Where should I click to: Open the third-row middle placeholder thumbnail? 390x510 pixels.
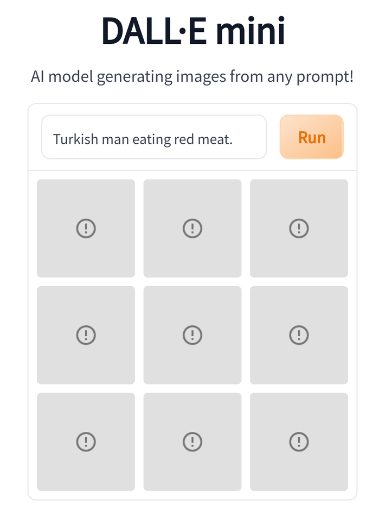[x=192, y=442]
